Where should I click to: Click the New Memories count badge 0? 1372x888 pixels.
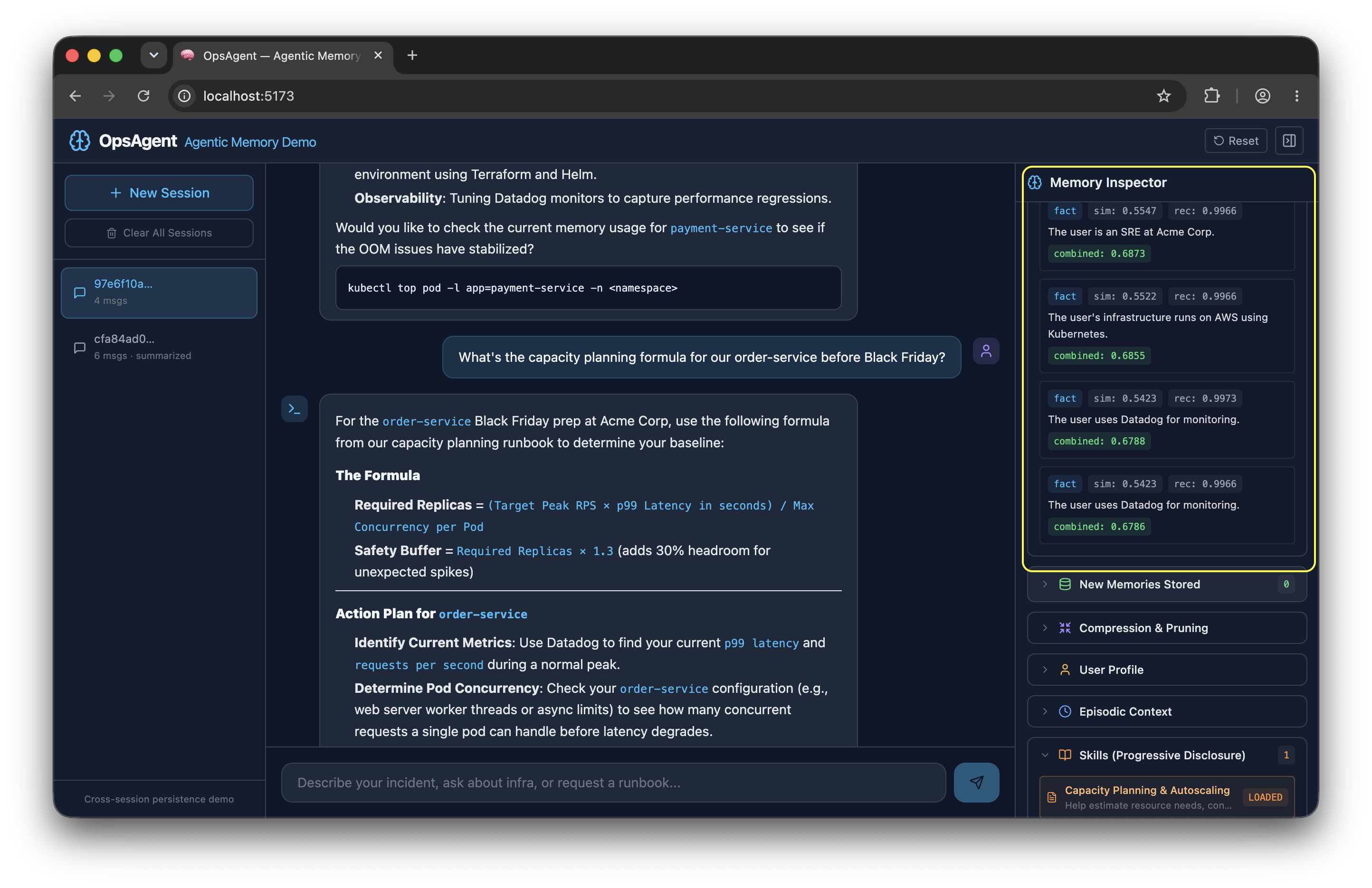(1286, 584)
